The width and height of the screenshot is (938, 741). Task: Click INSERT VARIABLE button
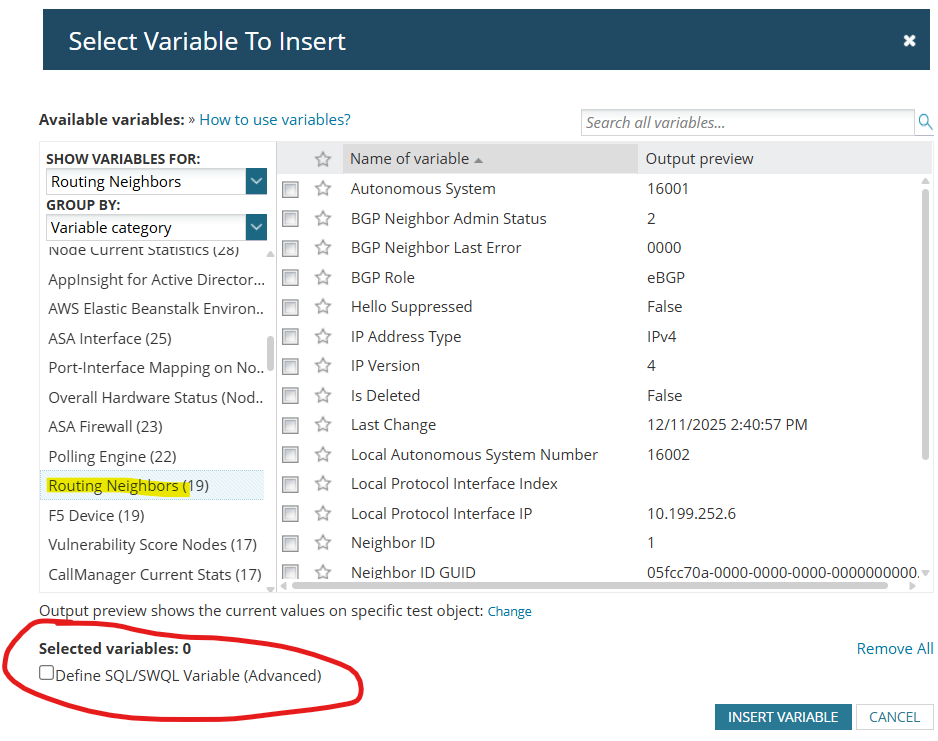coord(782,716)
